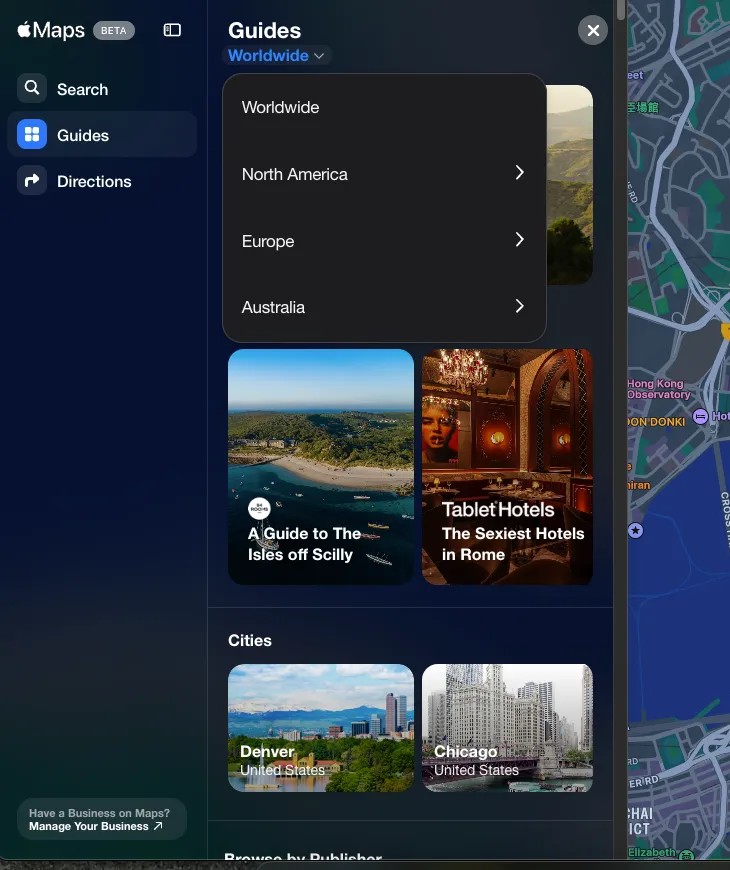This screenshot has height=870, width=730.
Task: Open the Denver city guide
Action: pyautogui.click(x=320, y=727)
